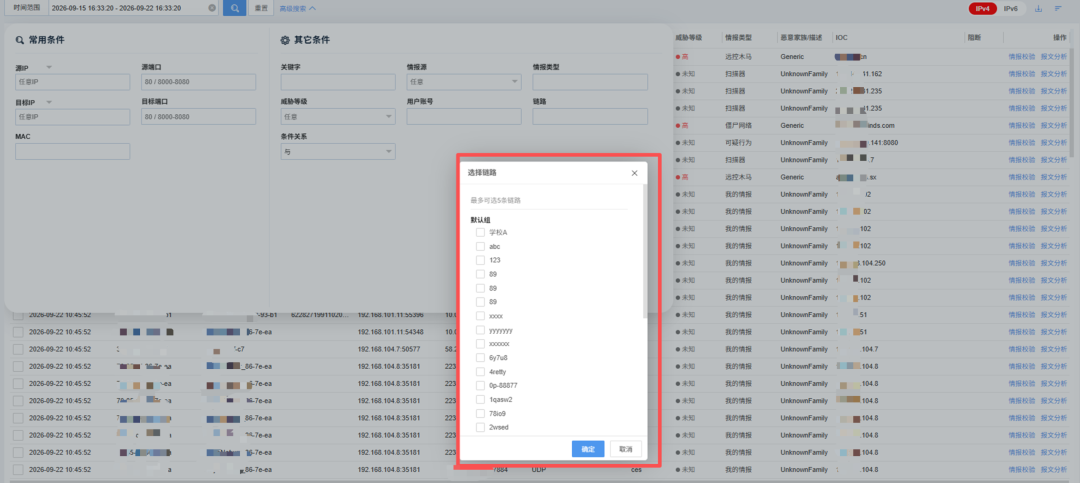The width and height of the screenshot is (1080, 483).
Task: Click the 源IP input field
Action: [72, 82]
